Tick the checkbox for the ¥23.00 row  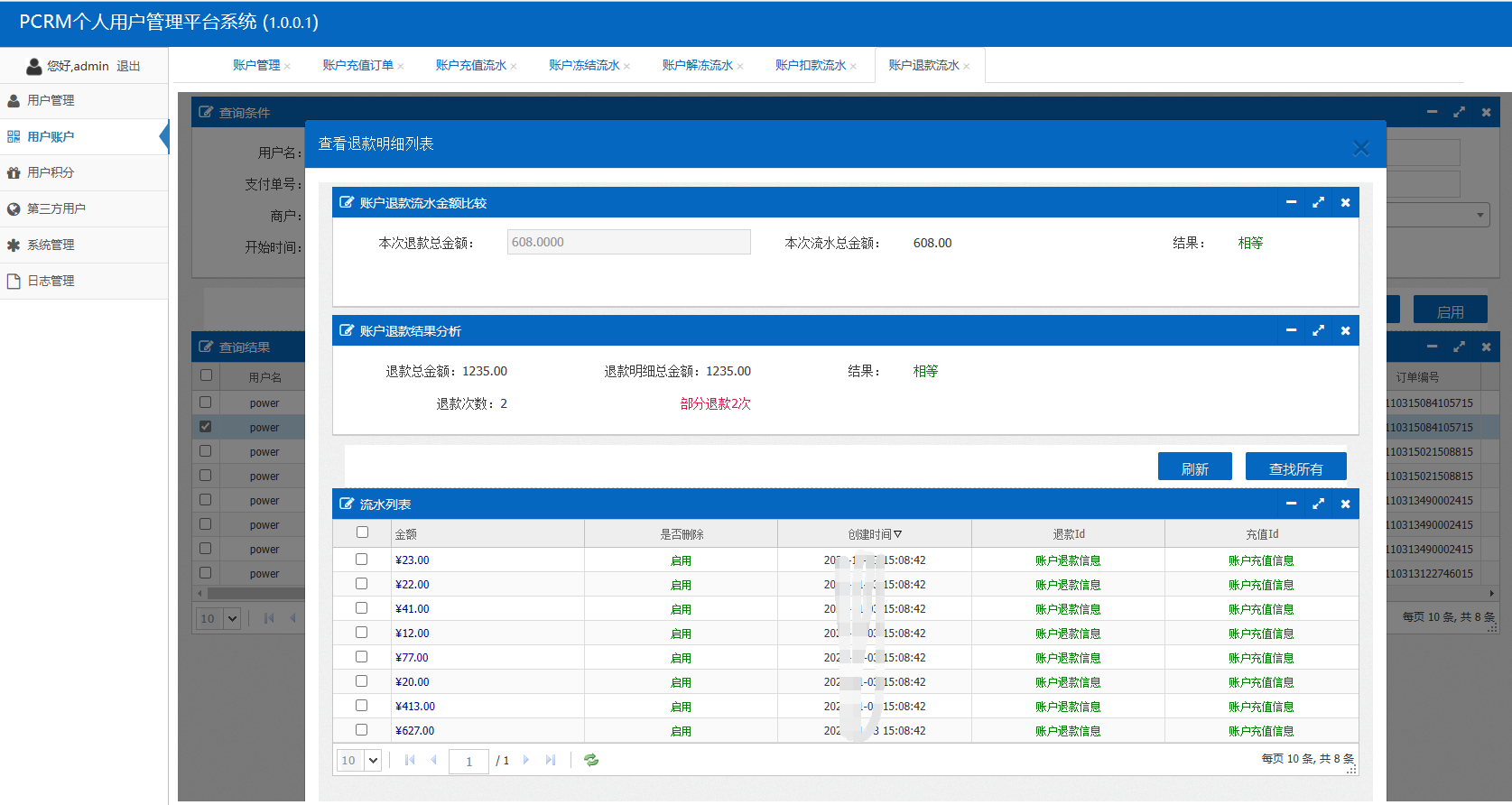[362, 560]
